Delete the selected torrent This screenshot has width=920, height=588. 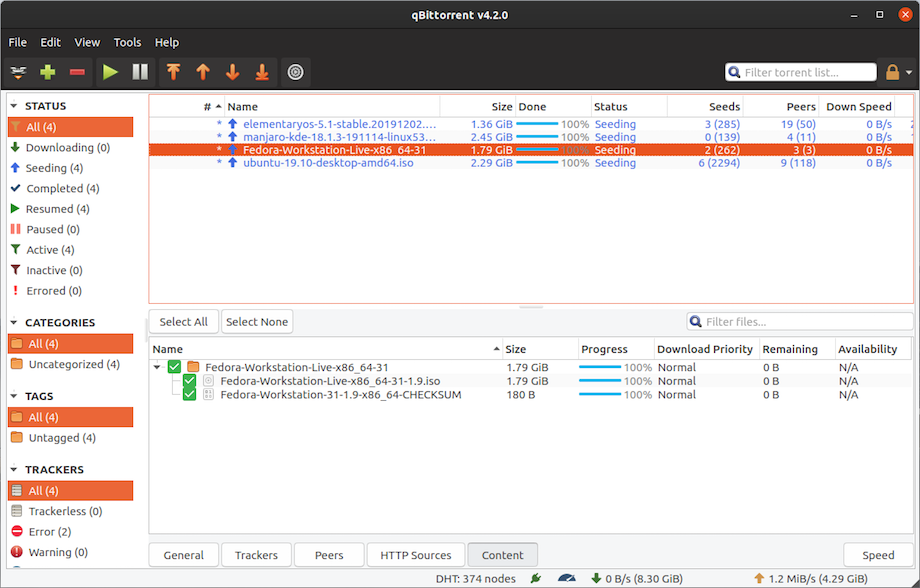[x=75, y=72]
